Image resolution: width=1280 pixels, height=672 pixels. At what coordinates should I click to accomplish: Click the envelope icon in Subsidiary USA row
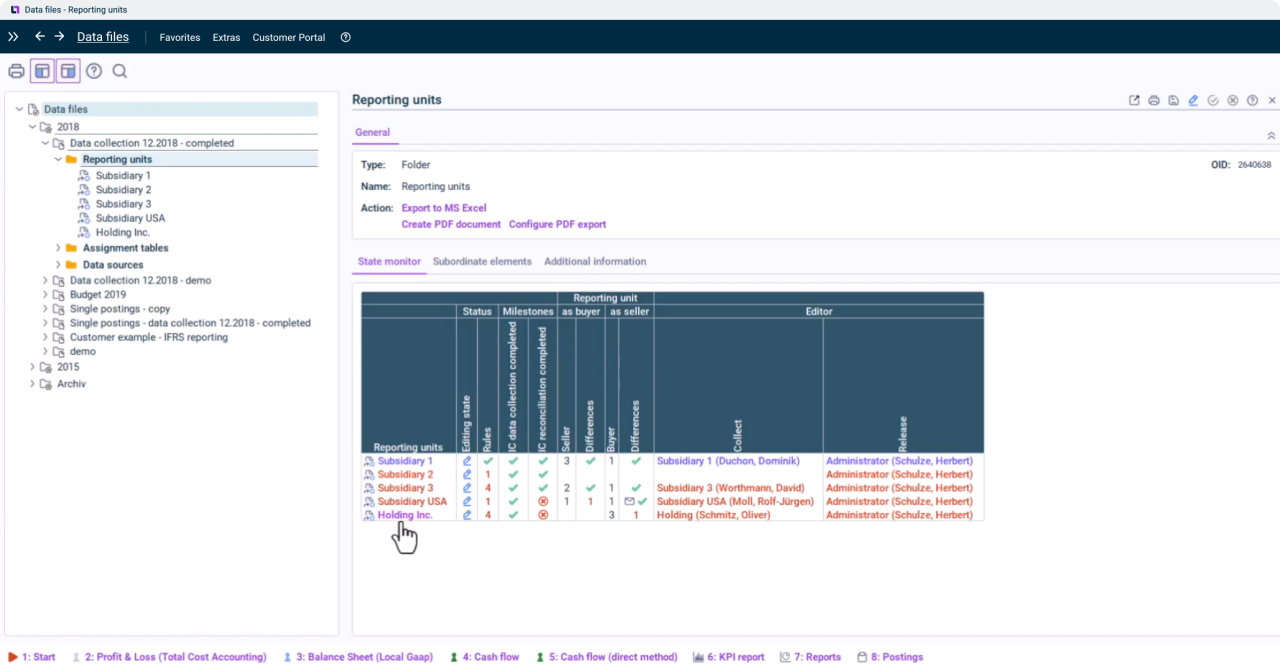pos(629,501)
